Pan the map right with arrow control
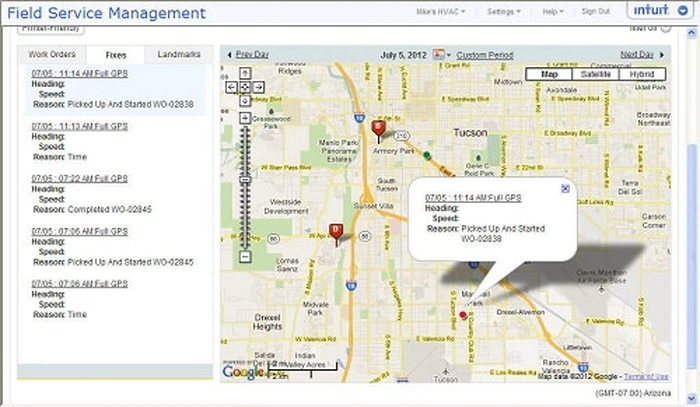This screenshot has width=700, height=407. click(x=258, y=87)
